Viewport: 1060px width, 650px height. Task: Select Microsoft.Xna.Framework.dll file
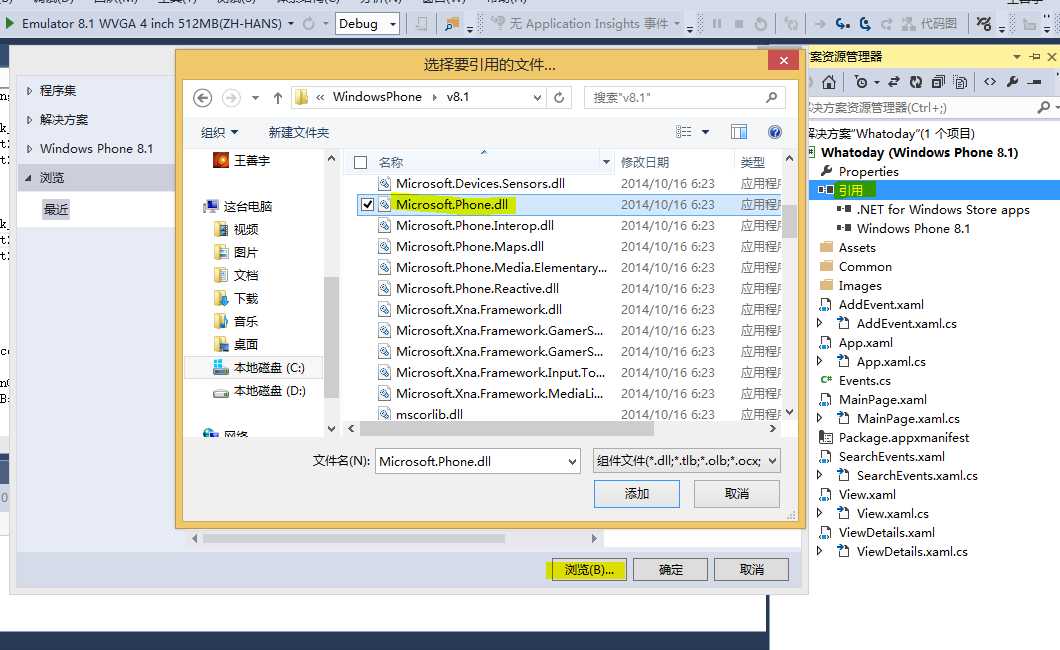[x=479, y=309]
